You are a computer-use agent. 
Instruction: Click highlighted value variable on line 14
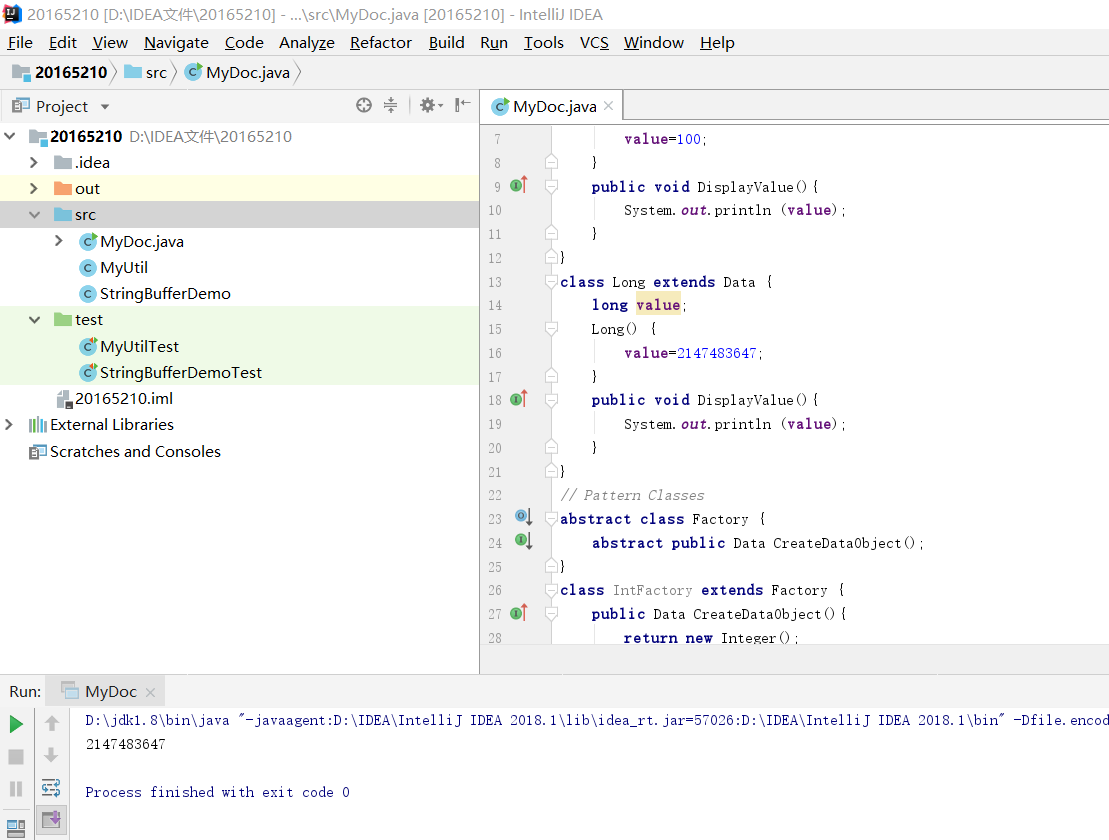[x=658, y=305]
